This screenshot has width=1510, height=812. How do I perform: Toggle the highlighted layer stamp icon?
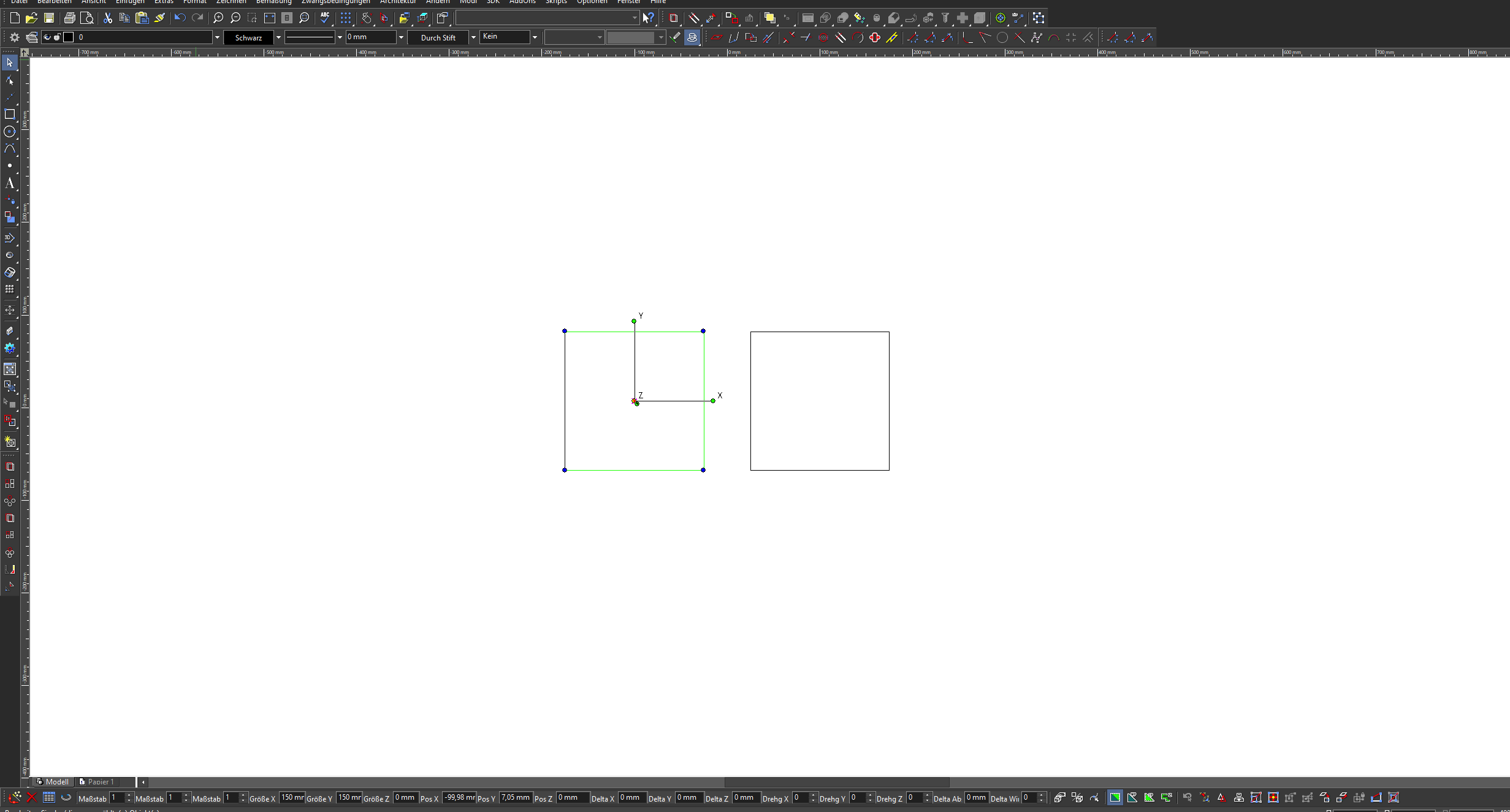(692, 37)
